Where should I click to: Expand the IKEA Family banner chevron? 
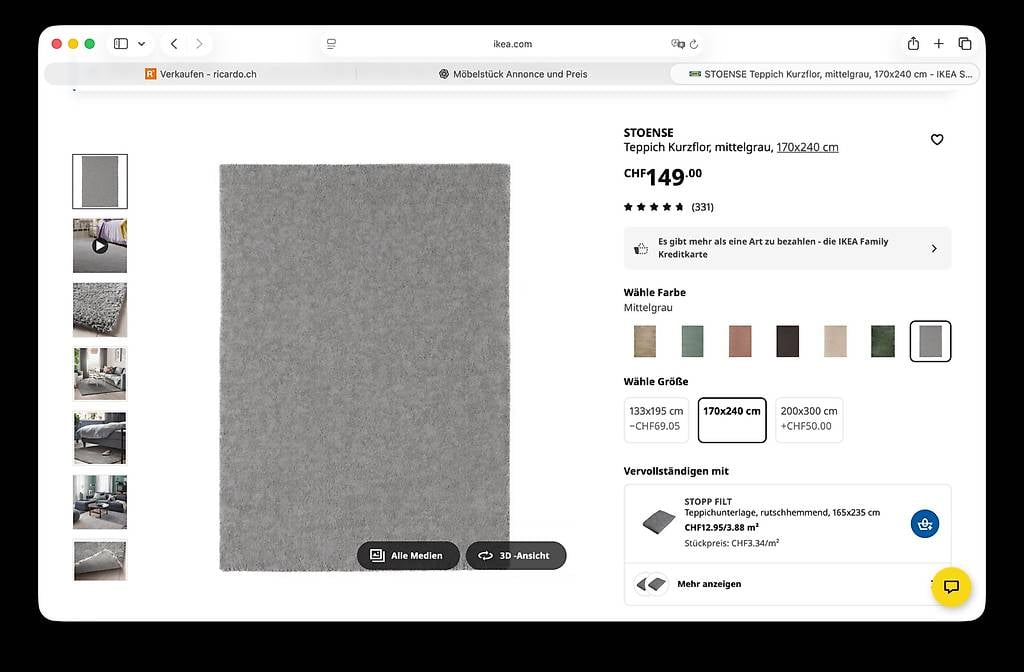[934, 248]
